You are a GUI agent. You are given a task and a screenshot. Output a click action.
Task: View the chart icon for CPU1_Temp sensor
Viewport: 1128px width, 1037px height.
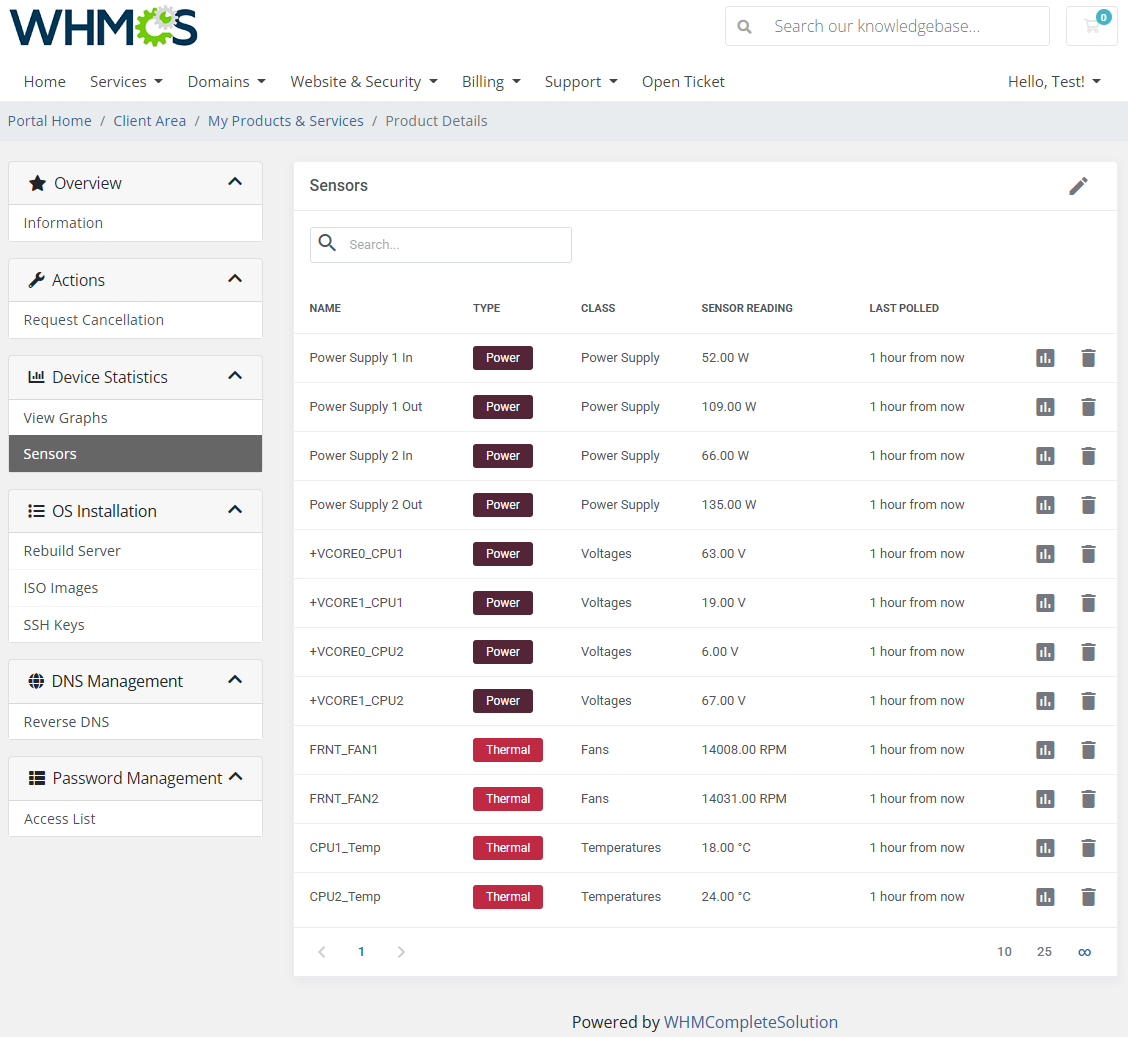pos(1045,847)
